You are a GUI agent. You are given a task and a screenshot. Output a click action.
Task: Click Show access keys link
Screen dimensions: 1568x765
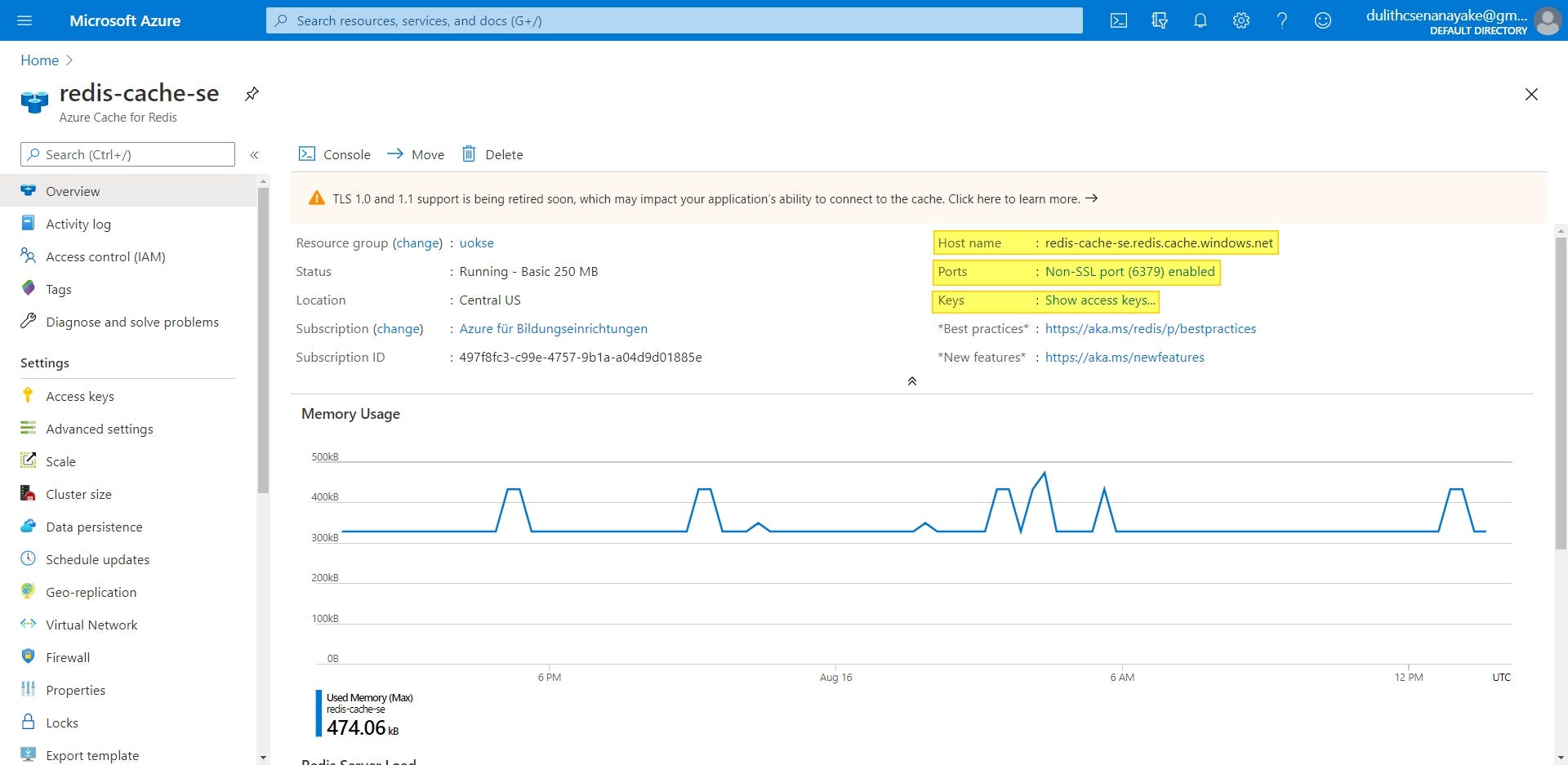click(x=1100, y=300)
